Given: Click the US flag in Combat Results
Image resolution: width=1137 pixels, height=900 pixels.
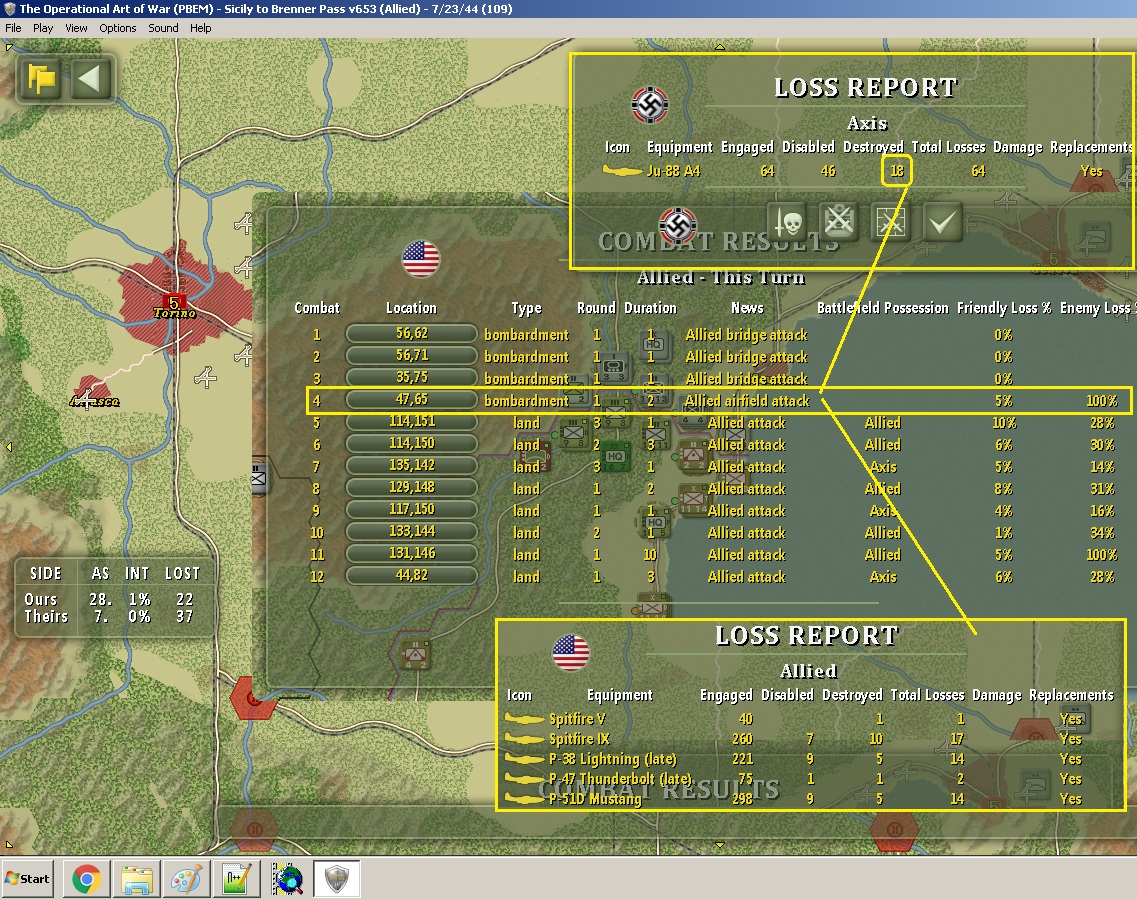Looking at the screenshot, I should (x=421, y=259).
